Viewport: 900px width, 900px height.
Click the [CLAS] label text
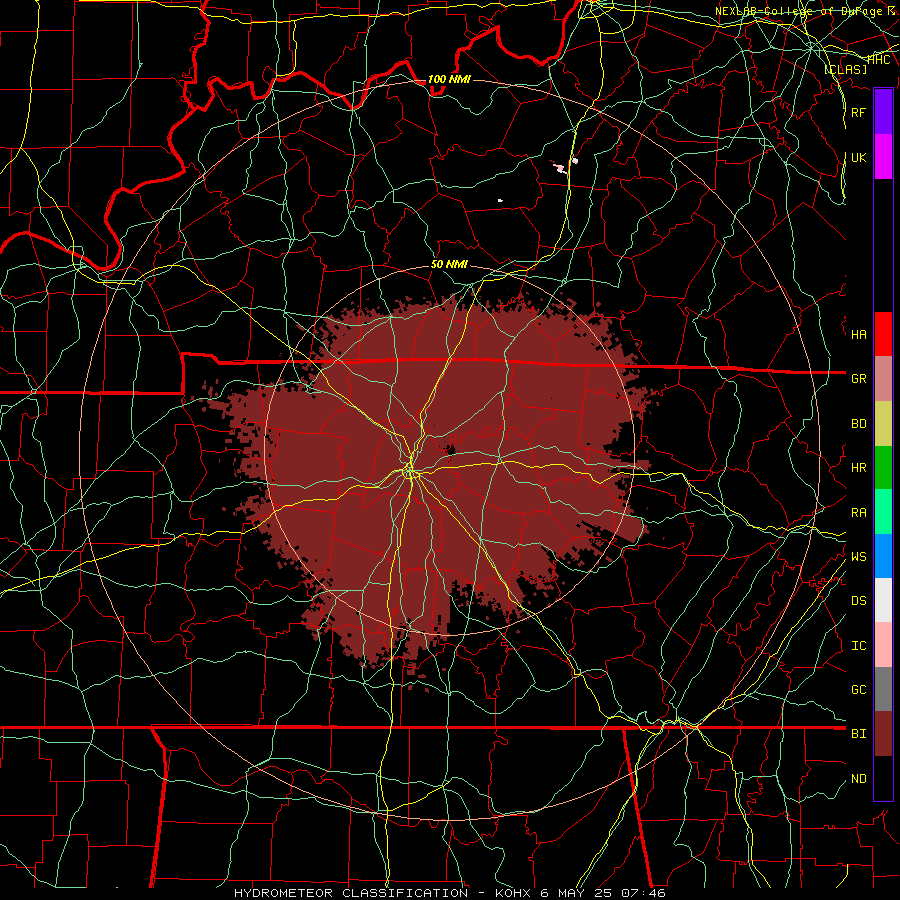(x=845, y=69)
